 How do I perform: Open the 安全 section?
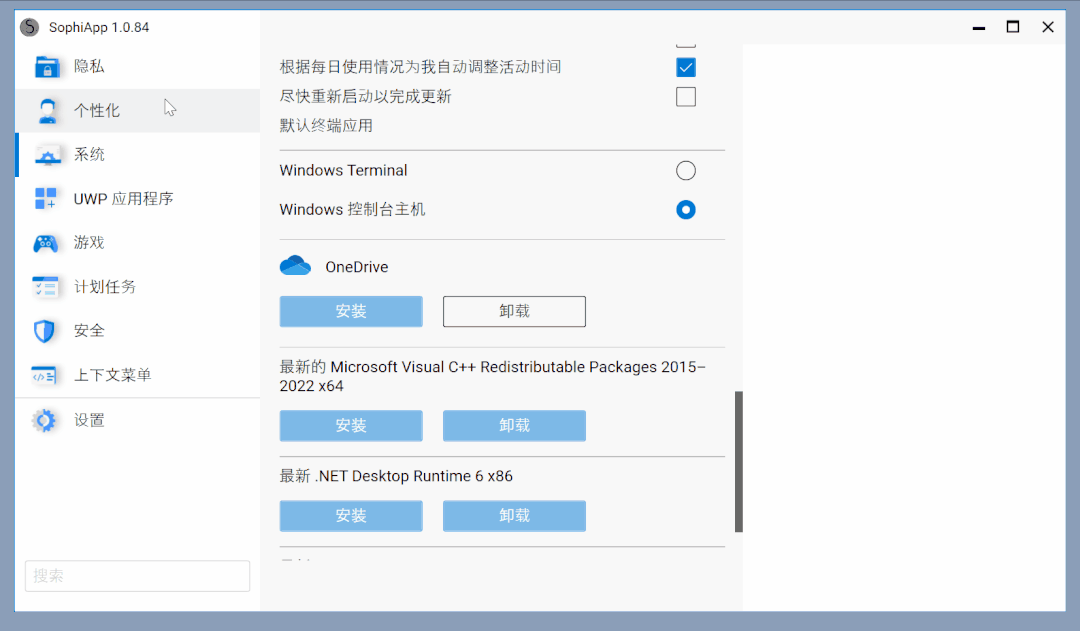tap(138, 331)
